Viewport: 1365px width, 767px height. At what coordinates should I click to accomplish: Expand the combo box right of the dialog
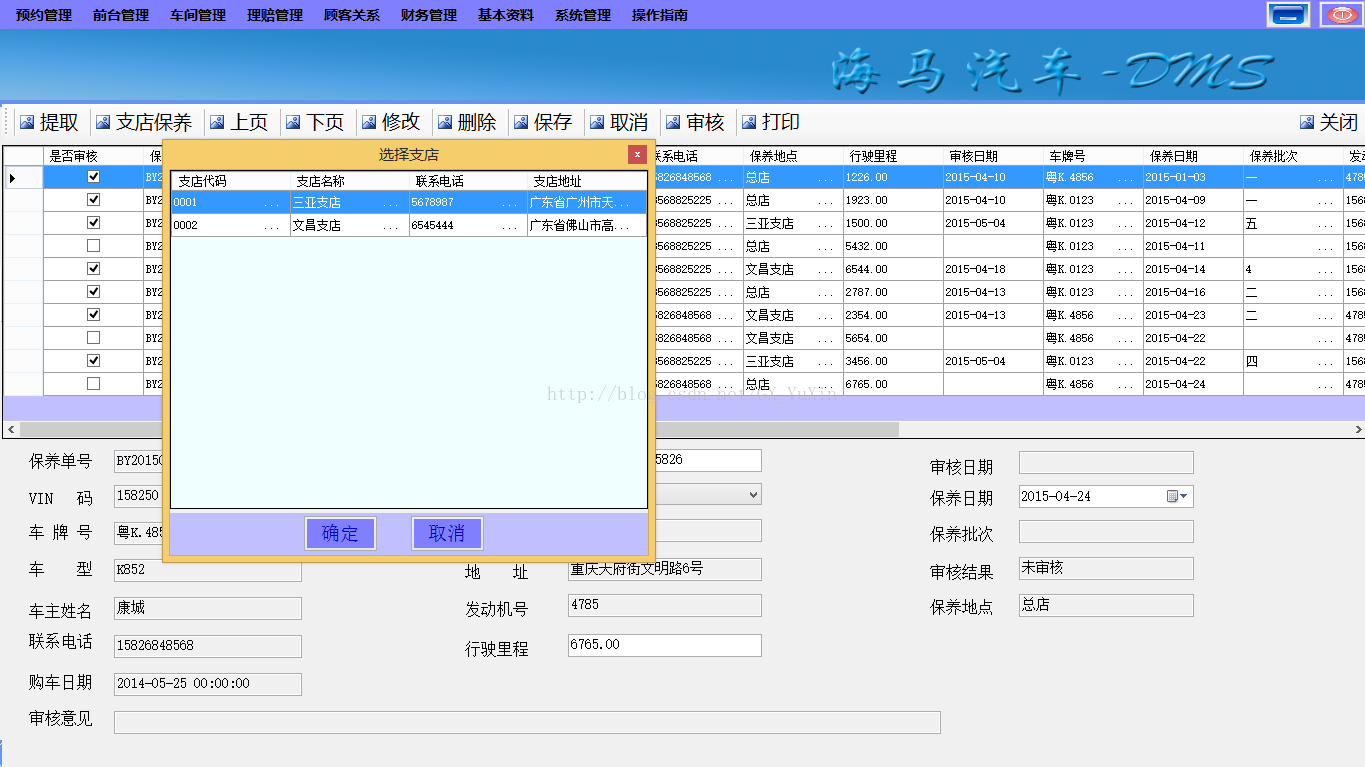click(752, 494)
